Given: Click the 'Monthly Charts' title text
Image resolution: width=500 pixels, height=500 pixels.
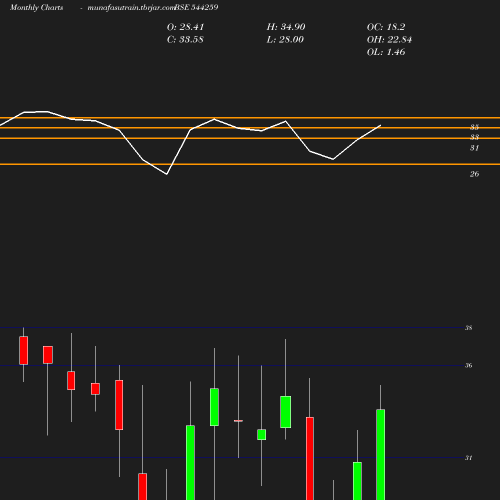Looking at the screenshot, I should [37, 8].
